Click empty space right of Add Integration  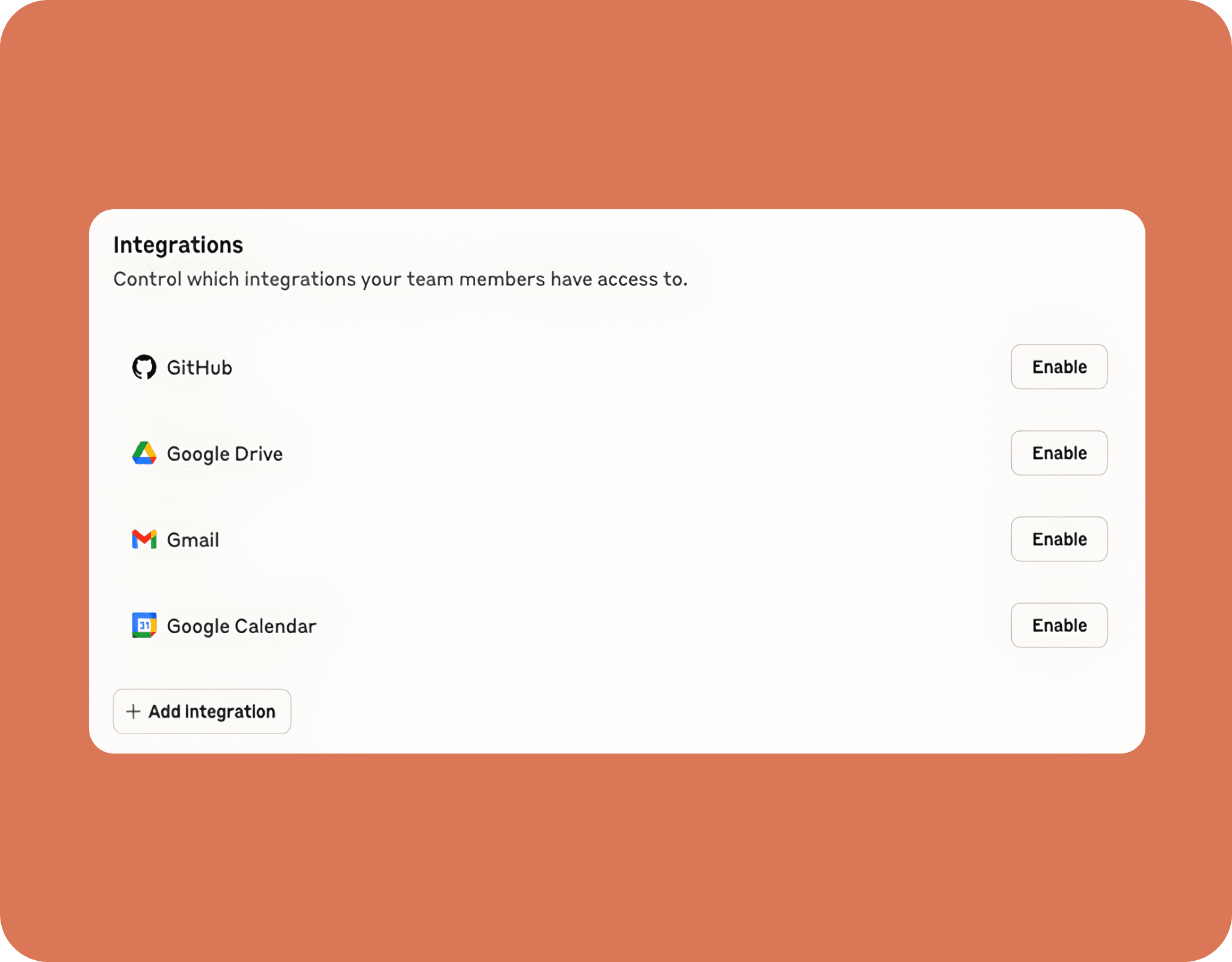pyautogui.click(x=602, y=711)
